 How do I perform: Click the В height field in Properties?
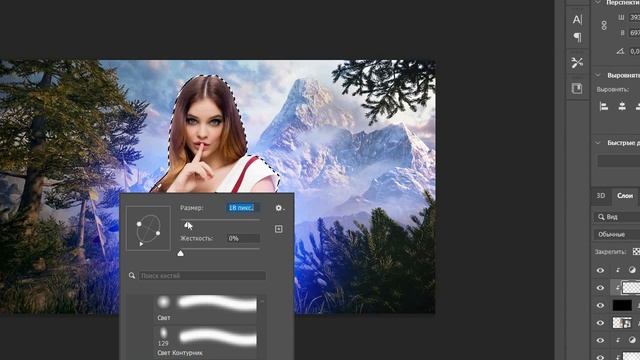click(634, 33)
